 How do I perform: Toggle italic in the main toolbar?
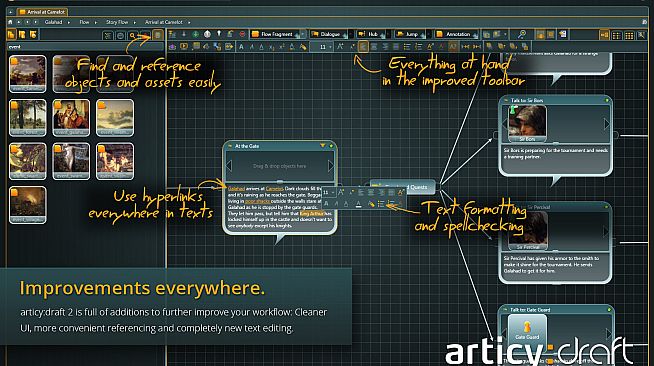point(252,47)
